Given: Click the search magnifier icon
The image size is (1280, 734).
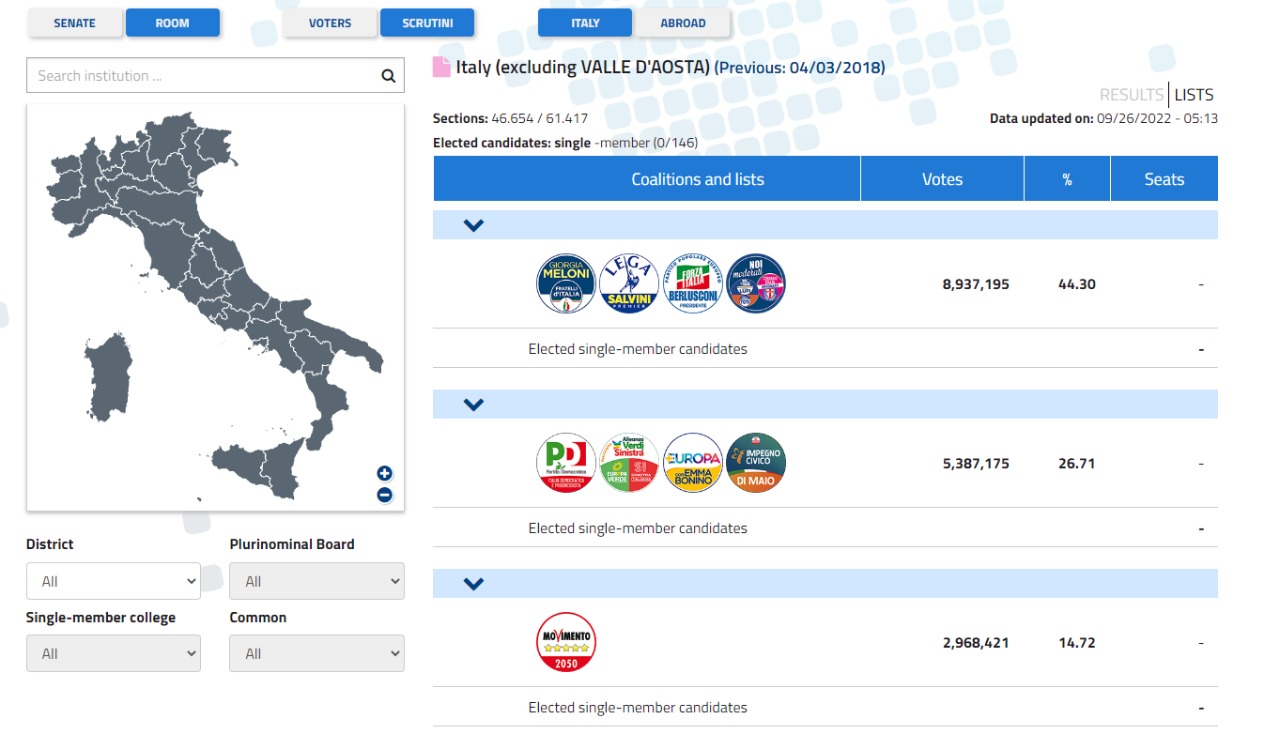Looking at the screenshot, I should (x=388, y=76).
